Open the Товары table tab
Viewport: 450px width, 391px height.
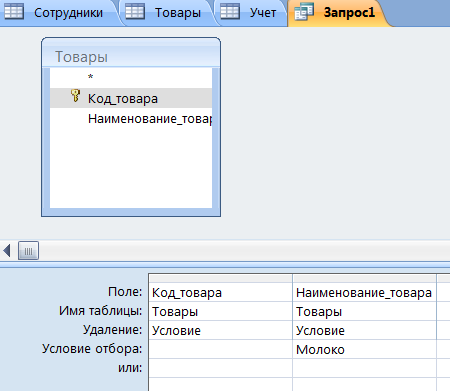coord(168,13)
